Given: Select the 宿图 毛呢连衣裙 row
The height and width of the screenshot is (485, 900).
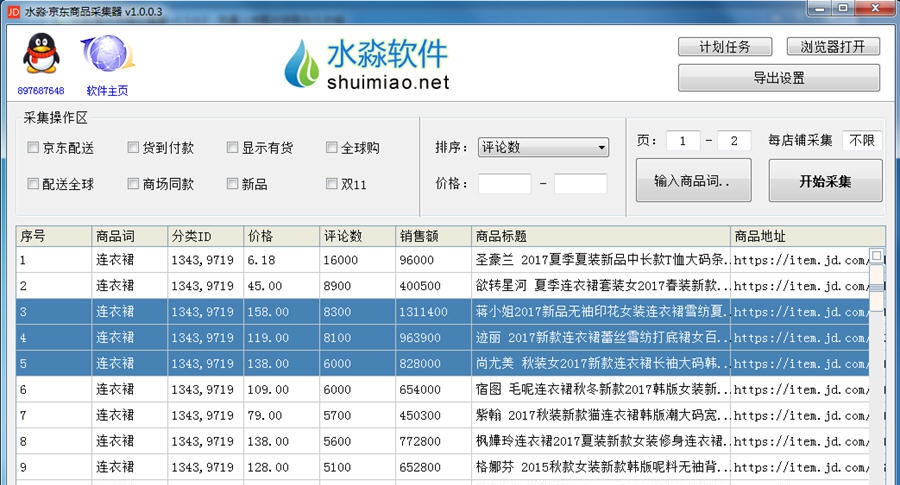Looking at the screenshot, I should pyautogui.click(x=443, y=389).
